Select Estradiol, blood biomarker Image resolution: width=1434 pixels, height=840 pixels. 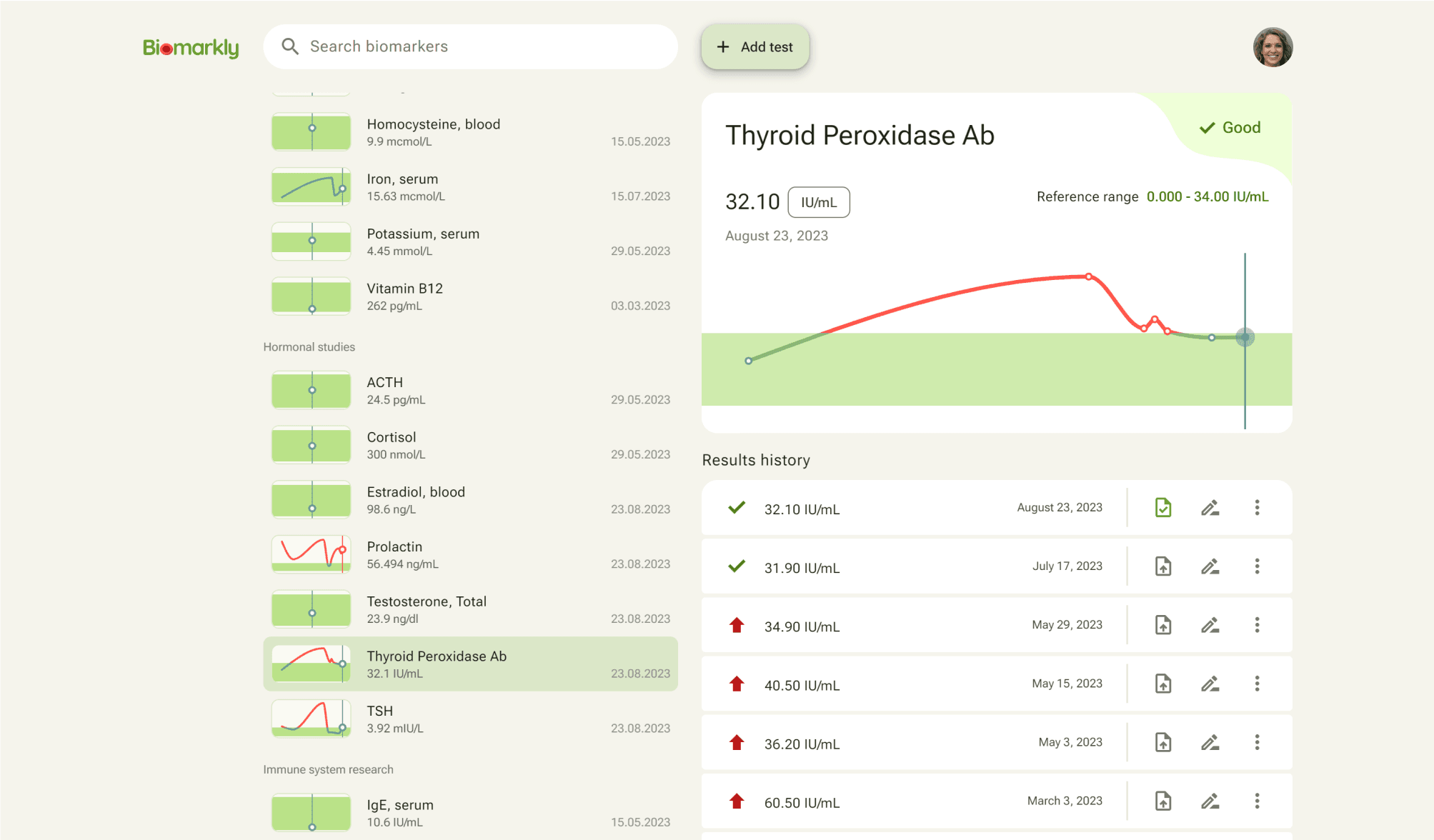tap(470, 500)
